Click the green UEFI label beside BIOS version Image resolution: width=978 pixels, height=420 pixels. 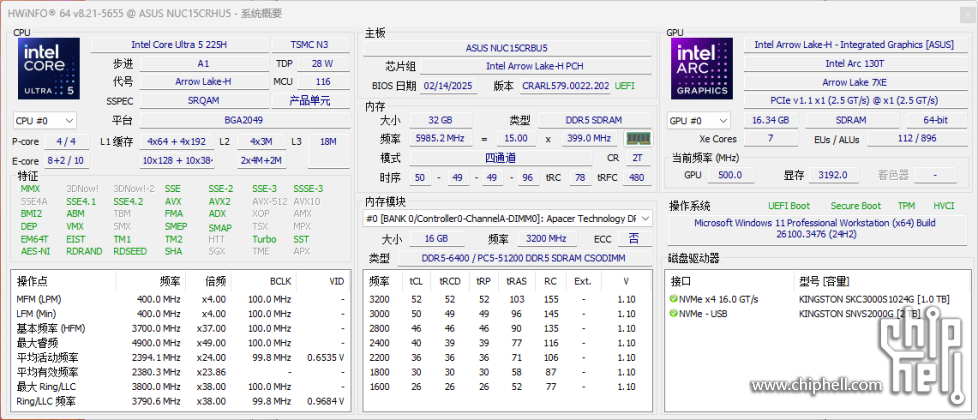(x=624, y=86)
